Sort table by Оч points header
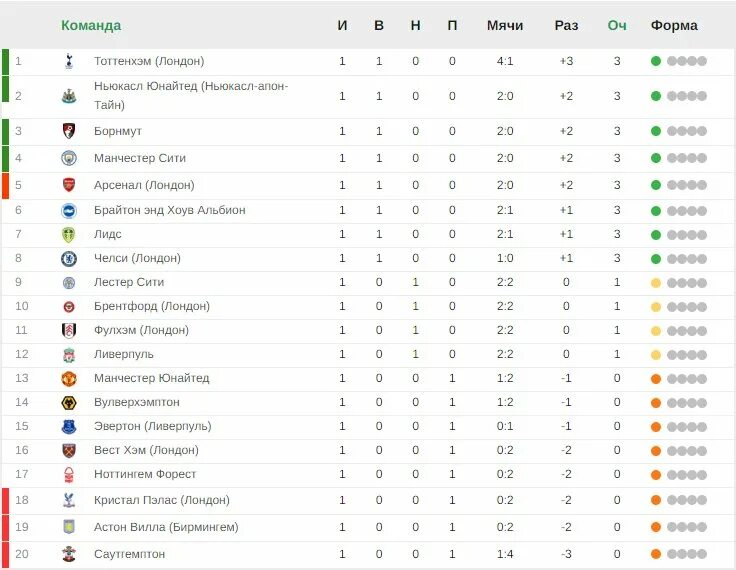Image resolution: width=736 pixels, height=570 pixels. pos(617,25)
